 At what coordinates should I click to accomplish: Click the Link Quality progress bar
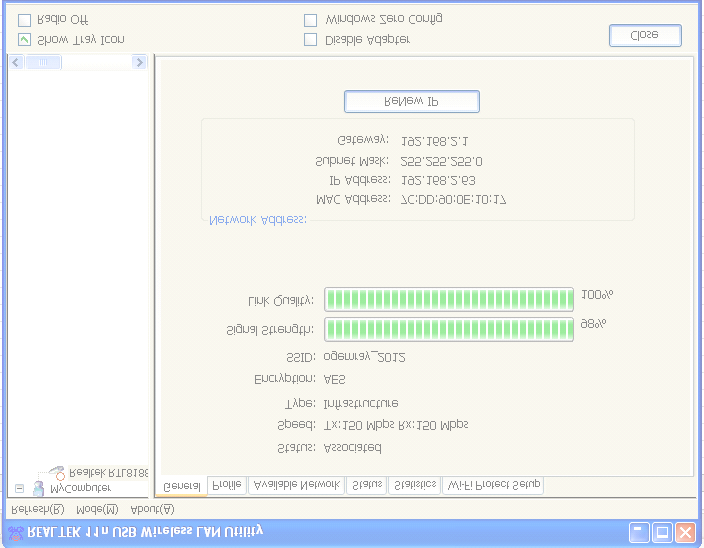(449, 299)
